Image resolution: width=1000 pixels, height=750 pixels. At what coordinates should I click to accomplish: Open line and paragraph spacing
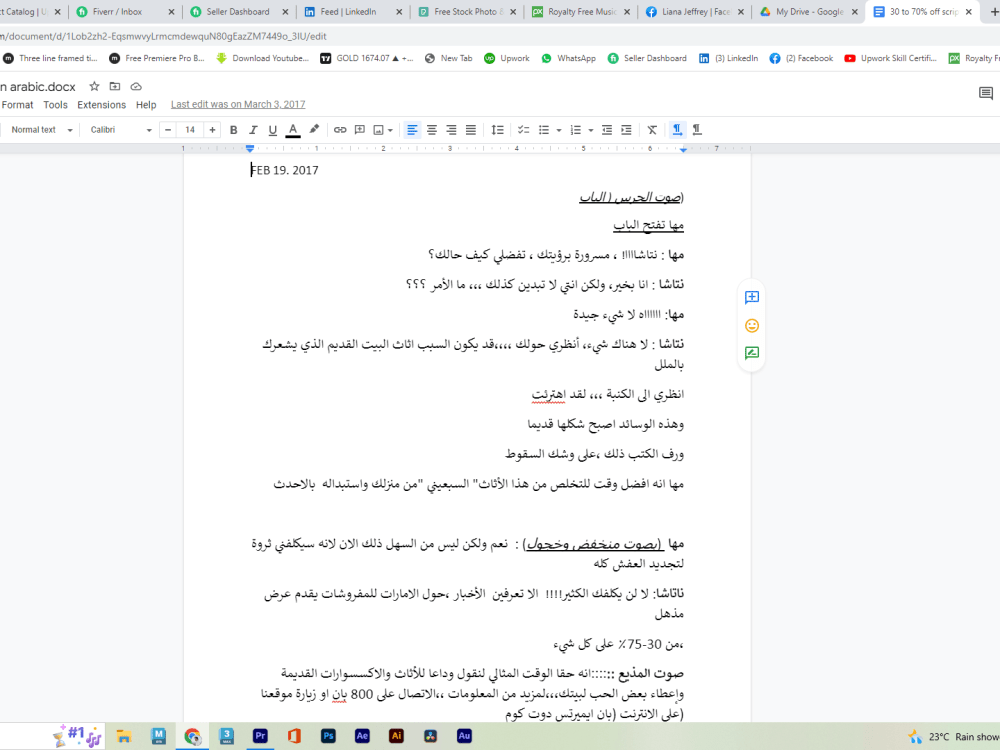coord(497,130)
